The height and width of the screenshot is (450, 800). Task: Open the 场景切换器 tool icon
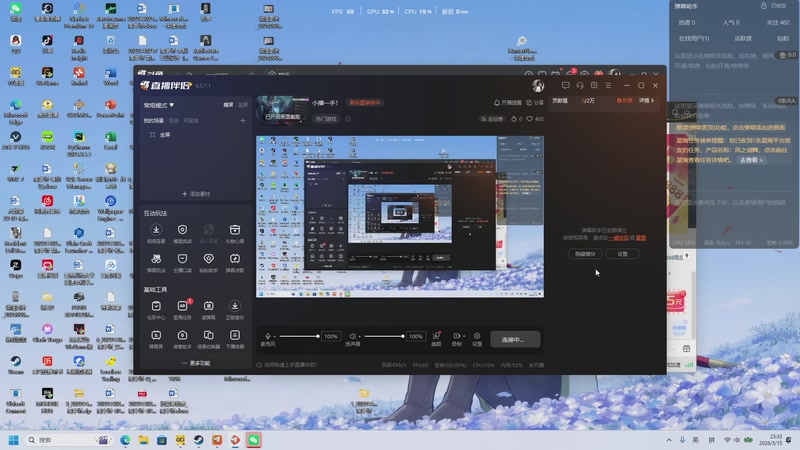209,335
